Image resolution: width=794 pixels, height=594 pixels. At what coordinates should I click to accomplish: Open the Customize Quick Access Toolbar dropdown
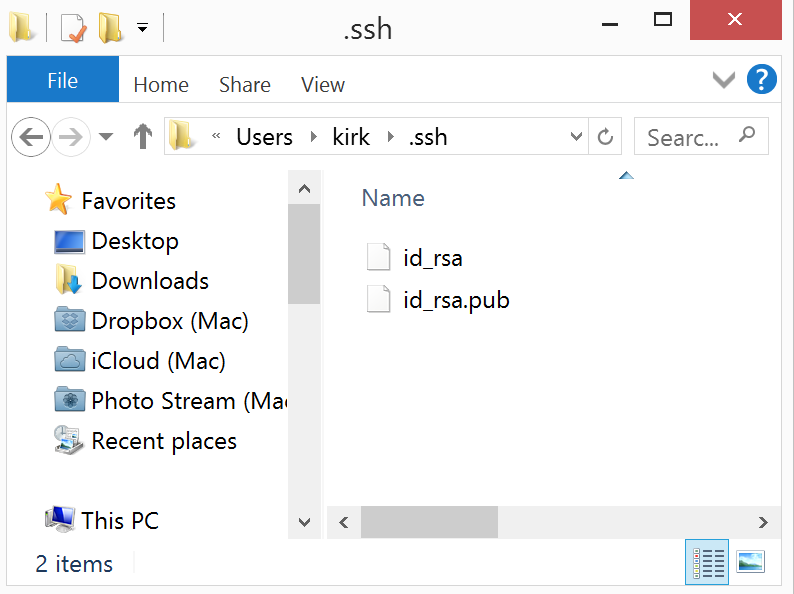point(143,27)
